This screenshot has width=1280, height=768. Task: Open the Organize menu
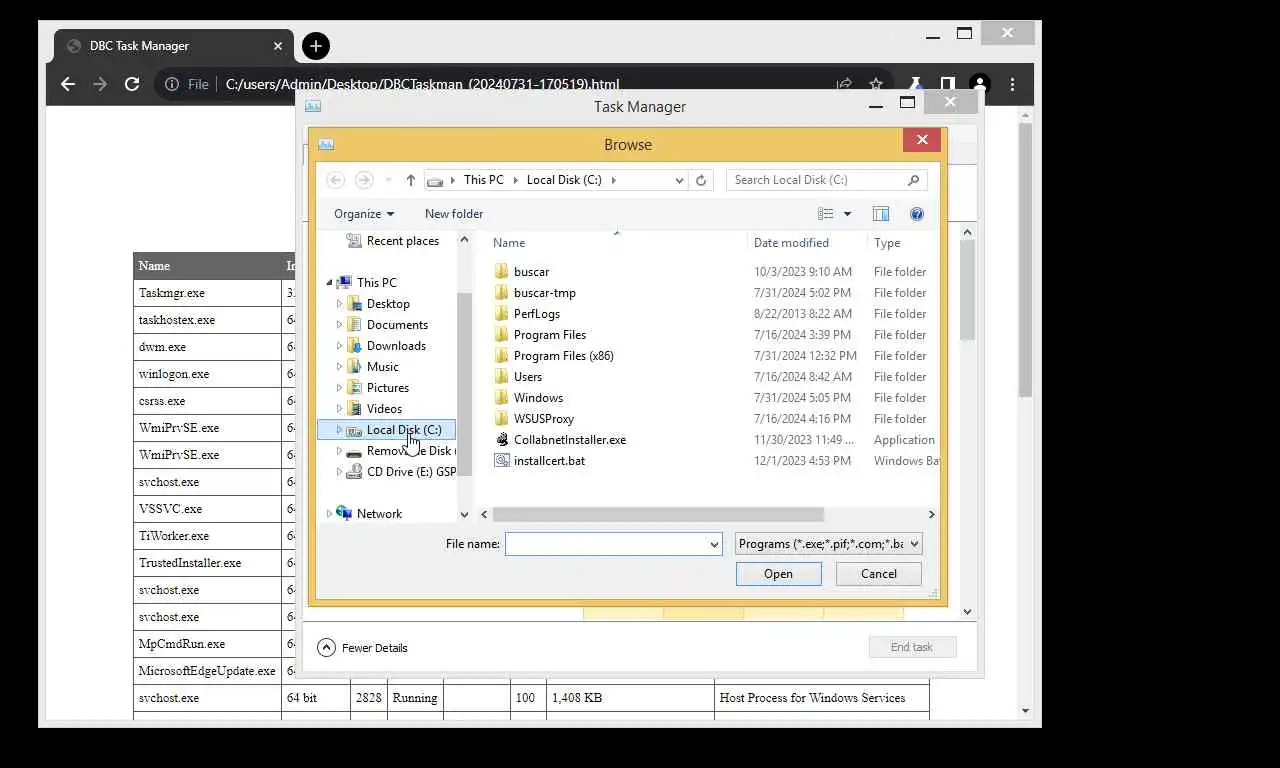point(364,214)
